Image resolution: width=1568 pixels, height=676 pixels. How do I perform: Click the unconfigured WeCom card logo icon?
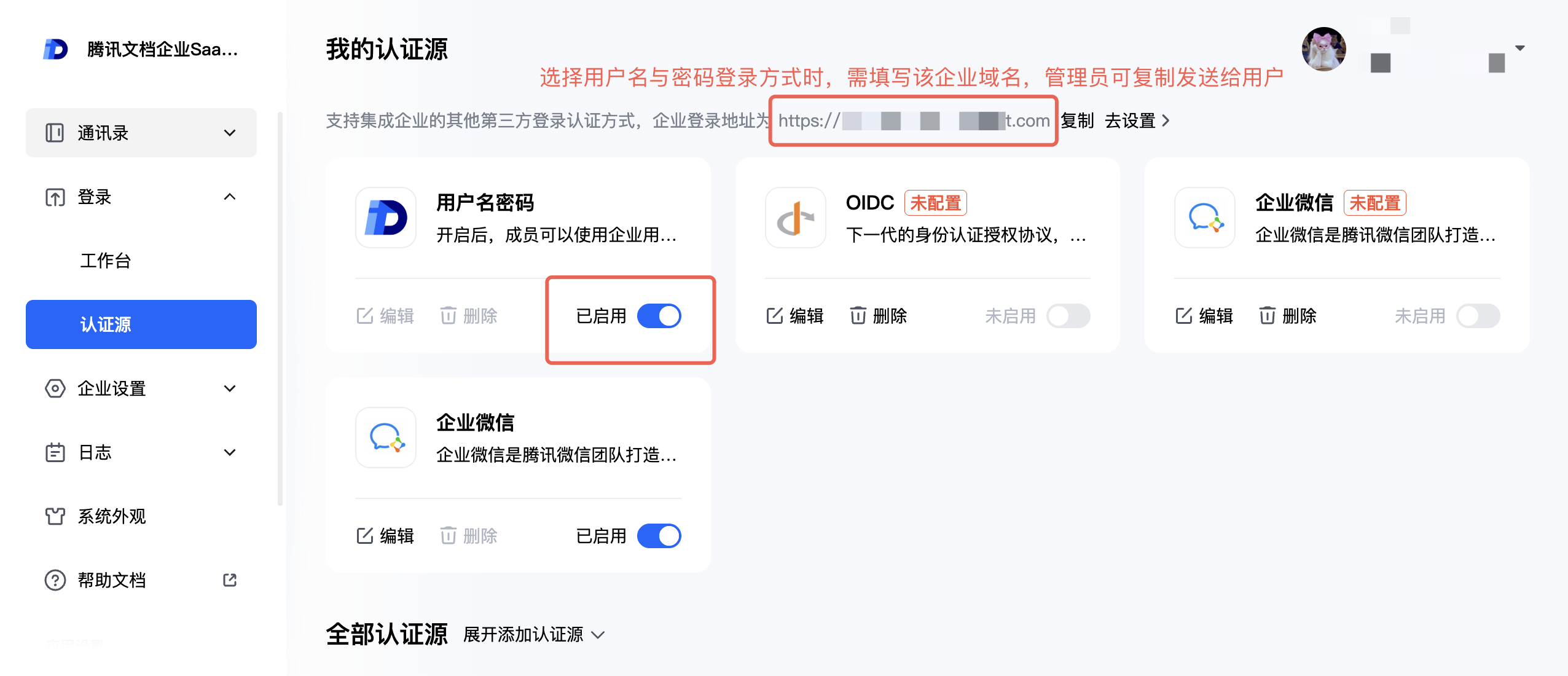(1204, 218)
